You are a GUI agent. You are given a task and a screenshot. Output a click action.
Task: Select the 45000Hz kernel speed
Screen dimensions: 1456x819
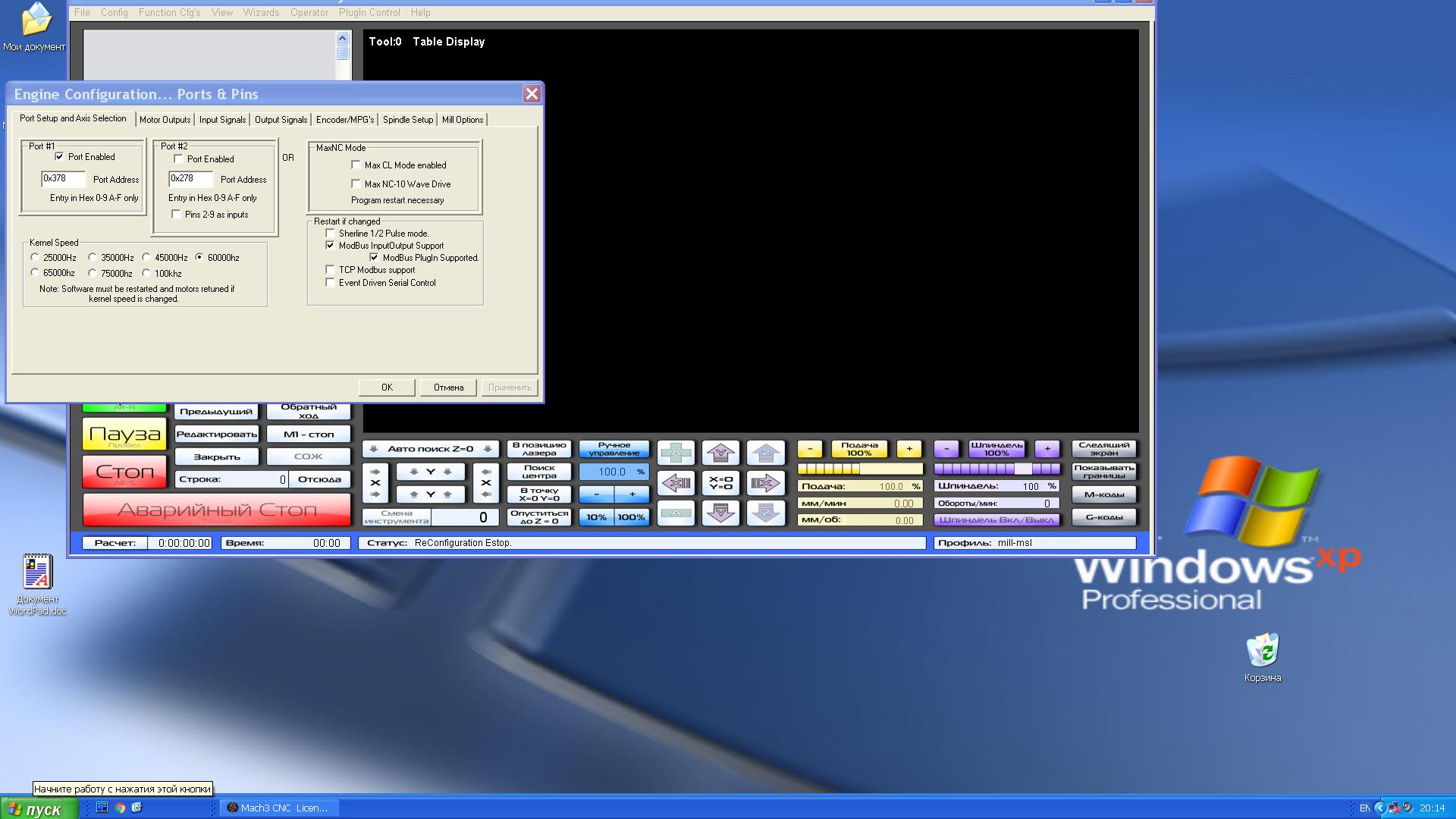[146, 258]
